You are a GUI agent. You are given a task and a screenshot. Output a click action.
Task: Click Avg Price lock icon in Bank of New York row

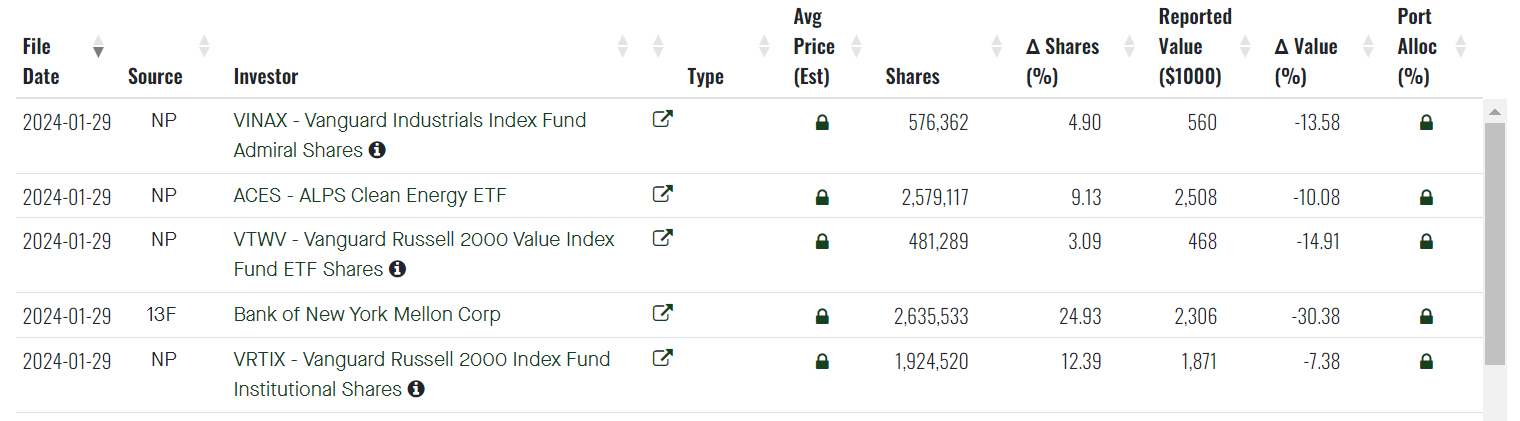point(822,317)
